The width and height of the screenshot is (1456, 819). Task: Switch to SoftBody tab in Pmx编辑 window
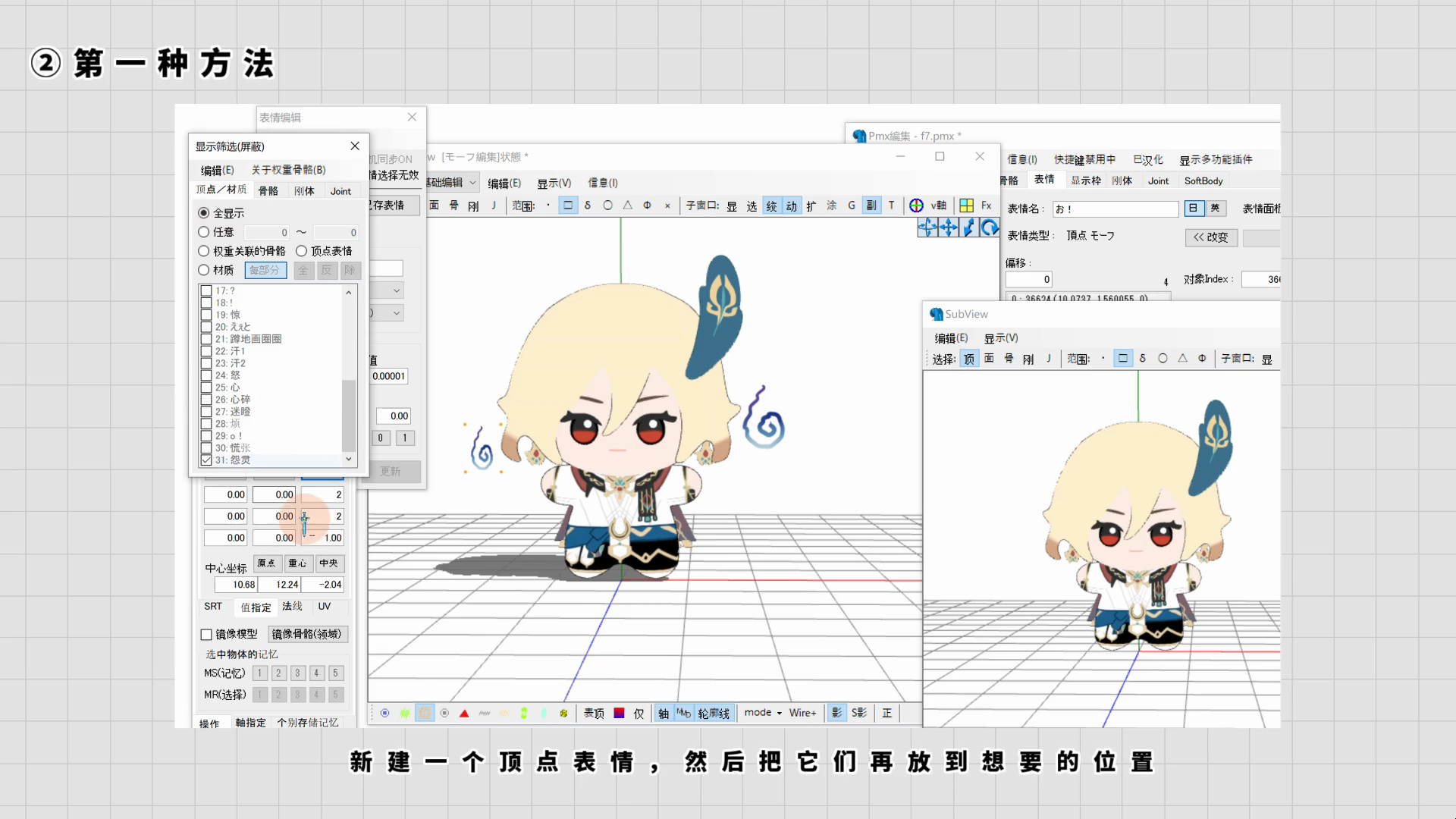1203,180
